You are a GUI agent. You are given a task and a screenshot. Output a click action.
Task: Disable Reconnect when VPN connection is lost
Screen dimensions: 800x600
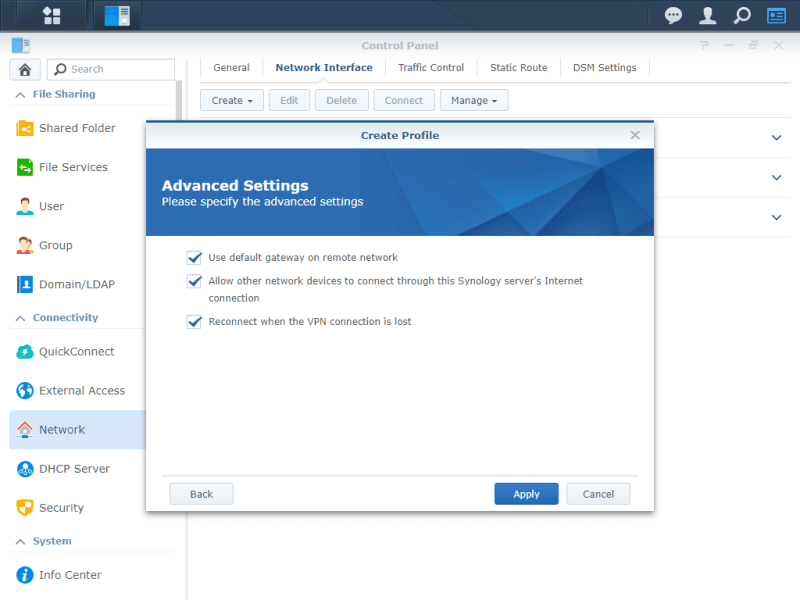pyautogui.click(x=194, y=322)
